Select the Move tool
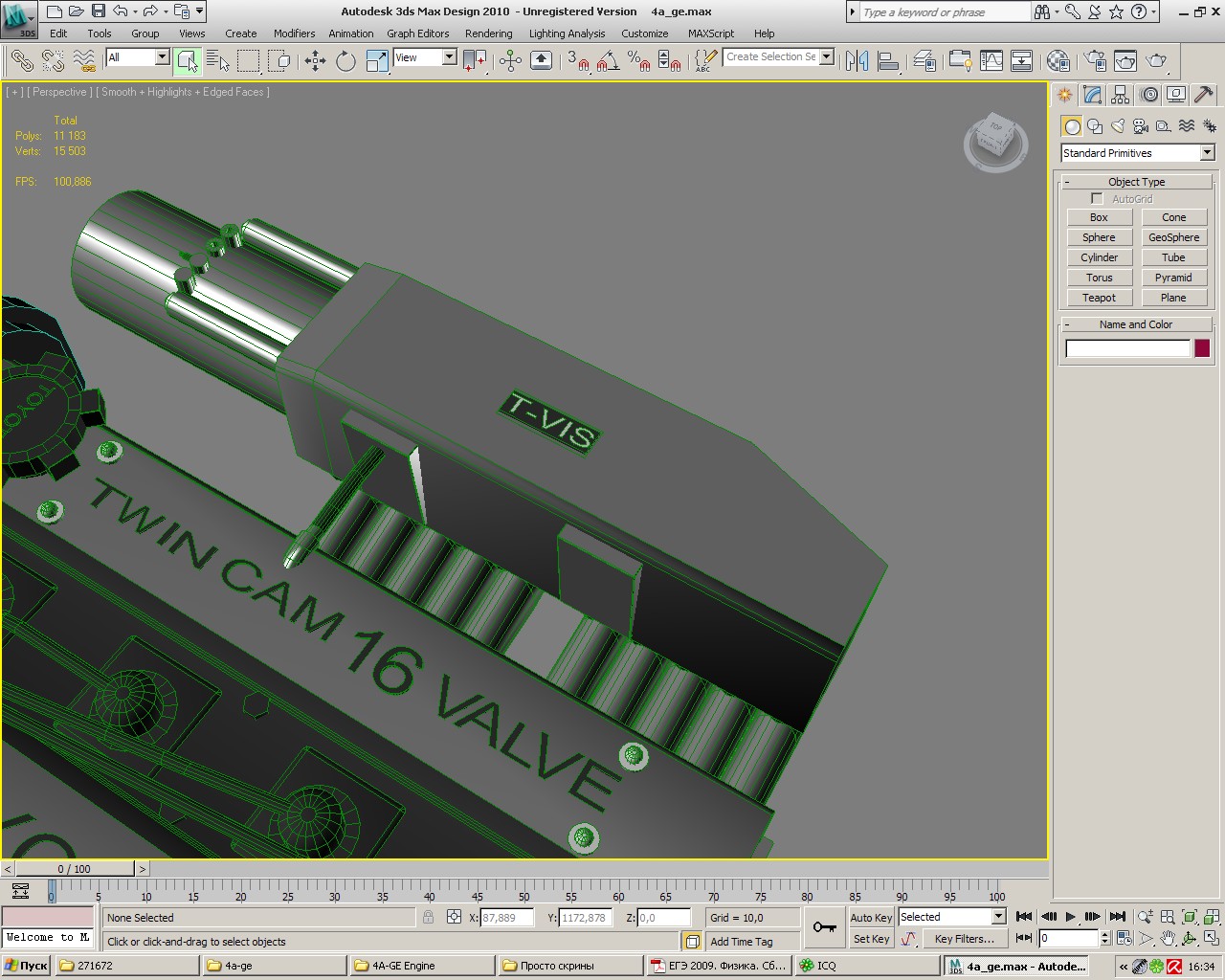1225x980 pixels. coord(315,61)
